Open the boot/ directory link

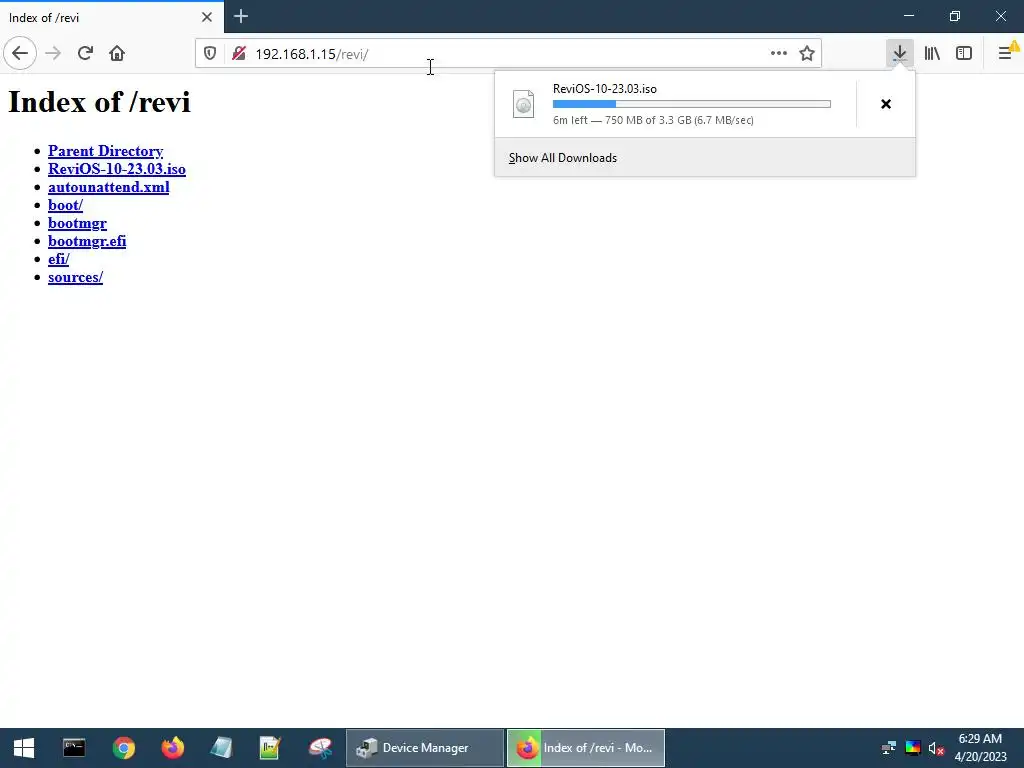[x=65, y=205]
